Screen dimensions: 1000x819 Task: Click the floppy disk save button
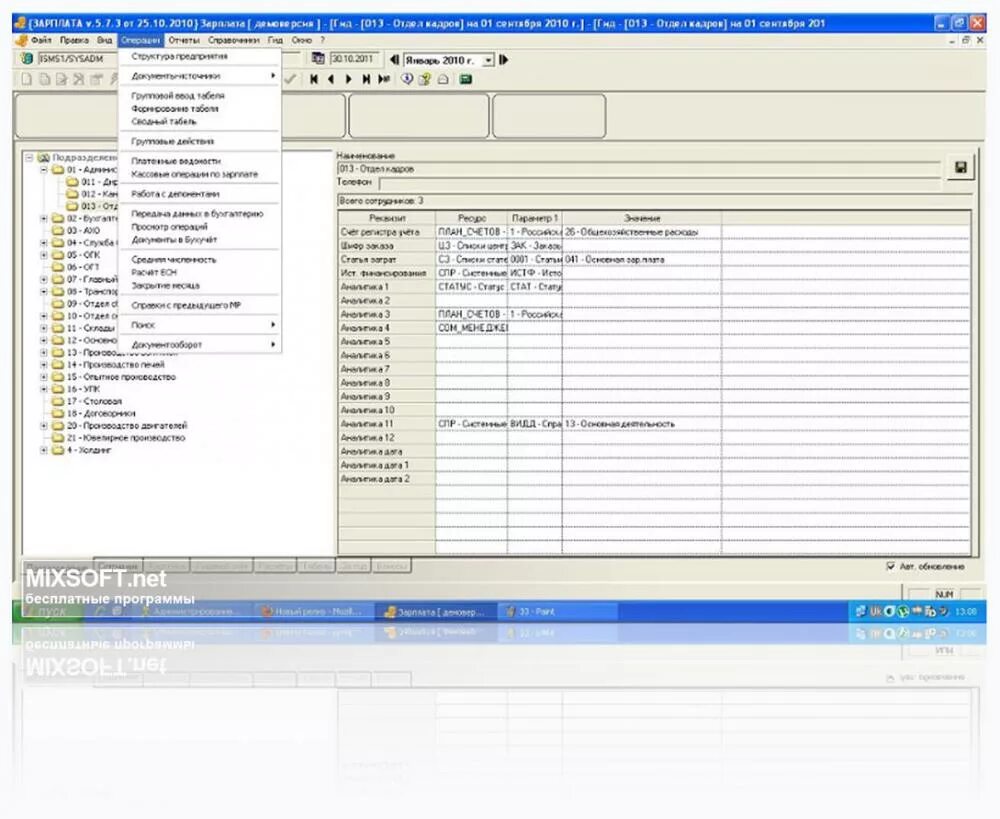(x=960, y=168)
